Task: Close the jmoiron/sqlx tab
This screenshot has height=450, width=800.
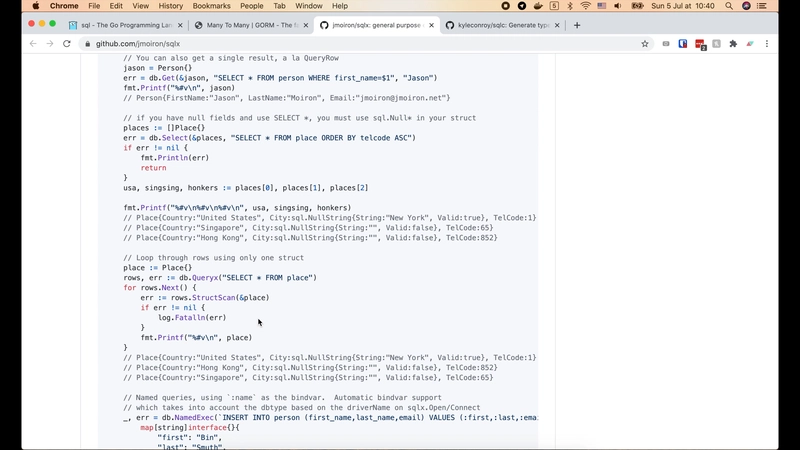Action: 431,25
